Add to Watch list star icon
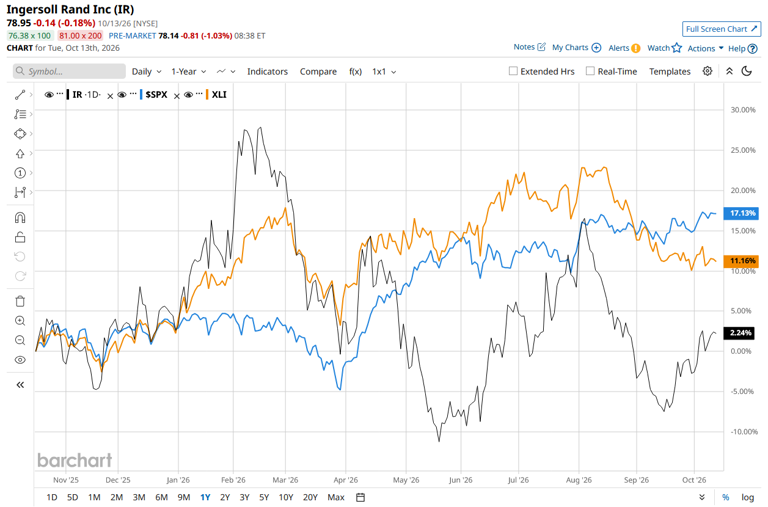Screen dimensions: 768x507 click(677, 48)
